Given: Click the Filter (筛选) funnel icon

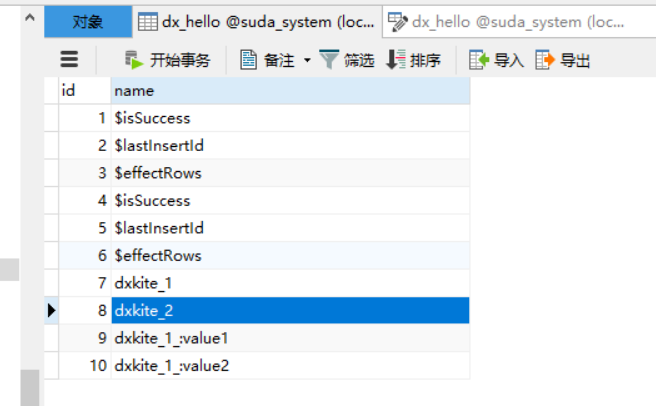Looking at the screenshot, I should tap(329, 59).
